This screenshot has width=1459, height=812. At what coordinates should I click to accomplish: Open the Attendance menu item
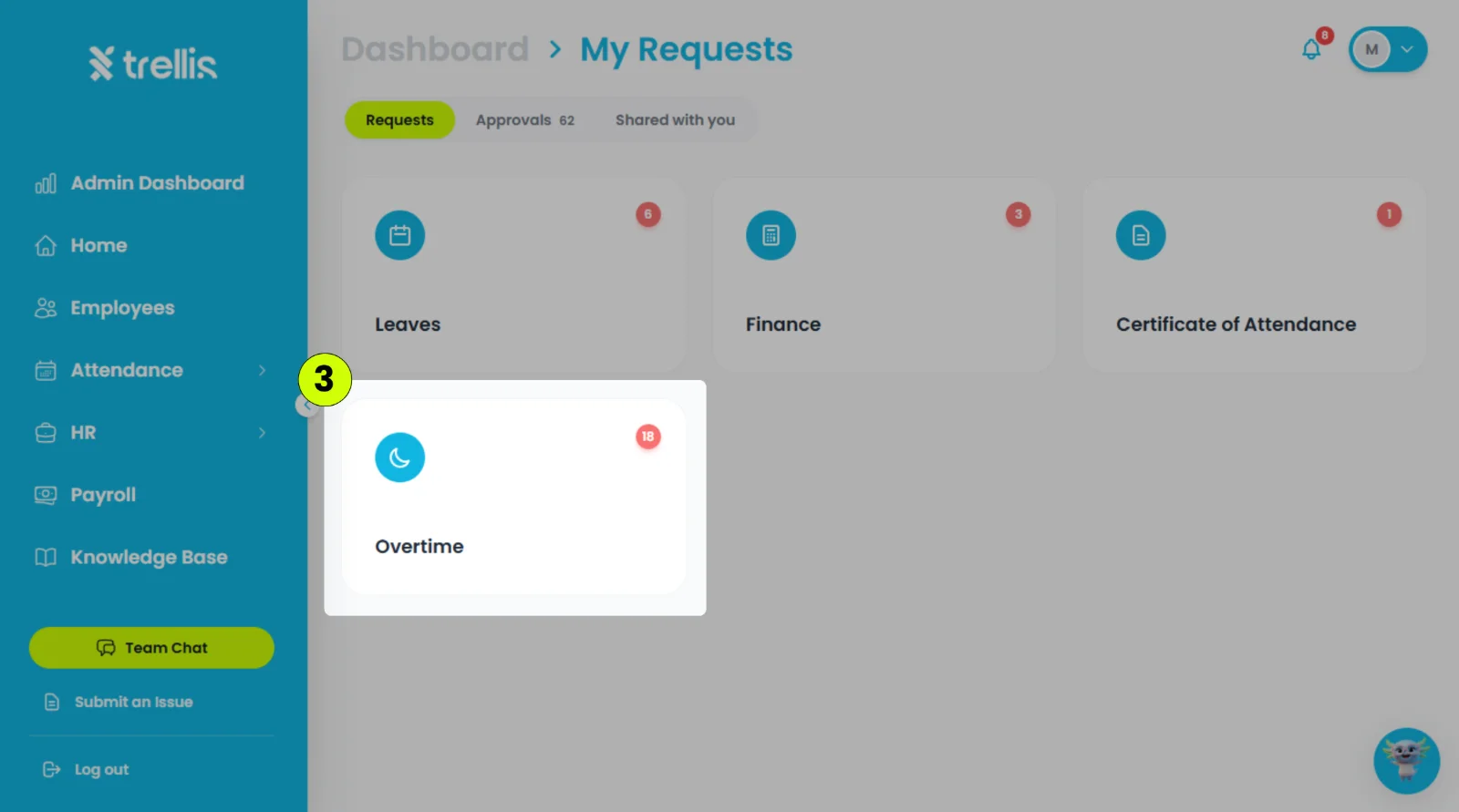point(127,370)
